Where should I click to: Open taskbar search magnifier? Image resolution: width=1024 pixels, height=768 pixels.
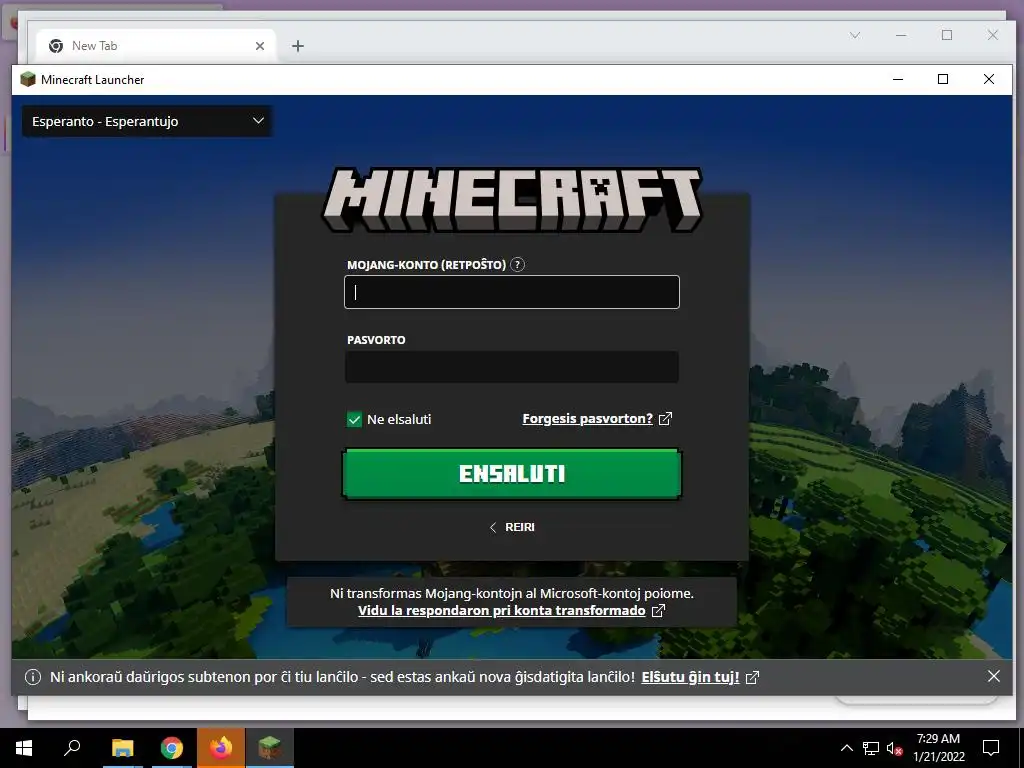(x=72, y=748)
